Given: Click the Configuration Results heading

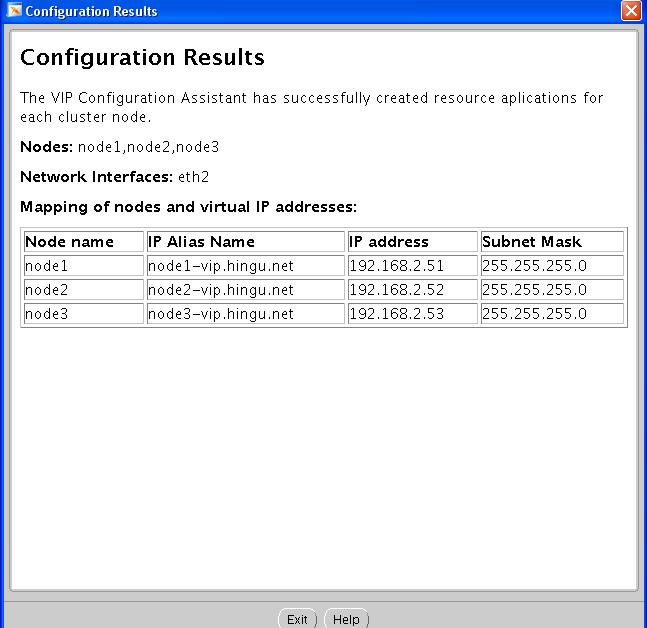Looking at the screenshot, I should pos(142,57).
